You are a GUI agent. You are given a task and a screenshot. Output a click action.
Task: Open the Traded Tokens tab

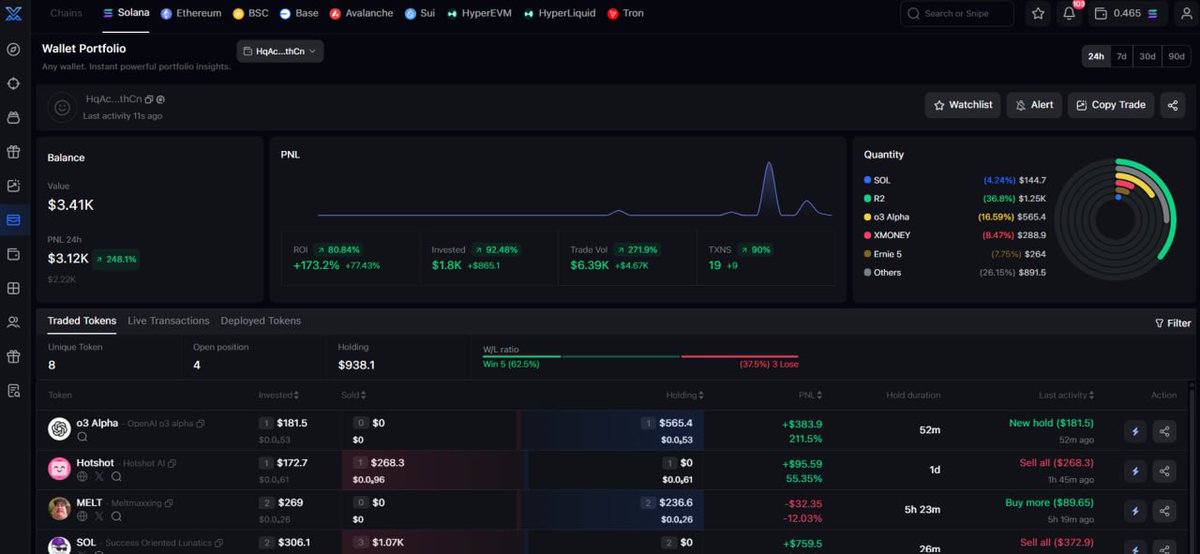point(82,321)
